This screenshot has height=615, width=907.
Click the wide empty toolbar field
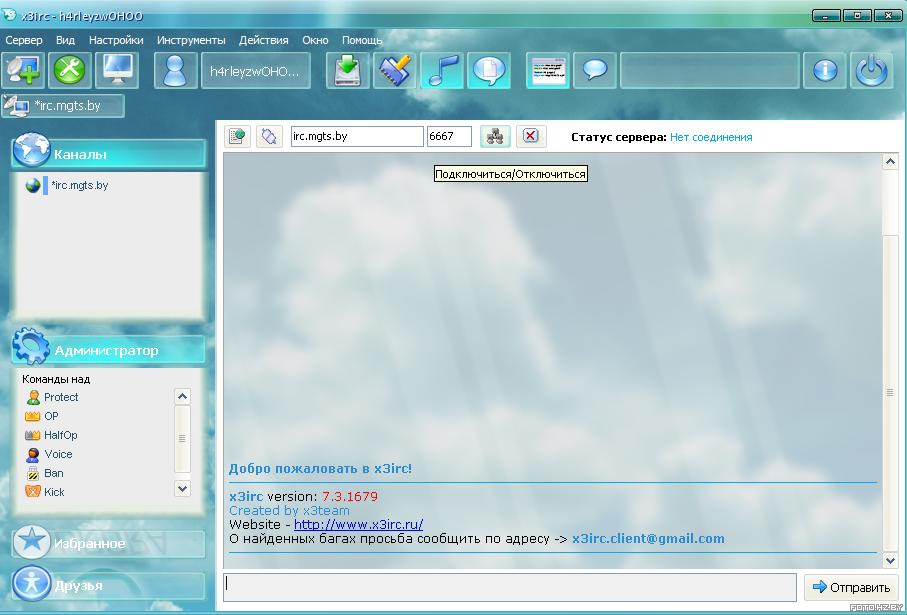[709, 70]
